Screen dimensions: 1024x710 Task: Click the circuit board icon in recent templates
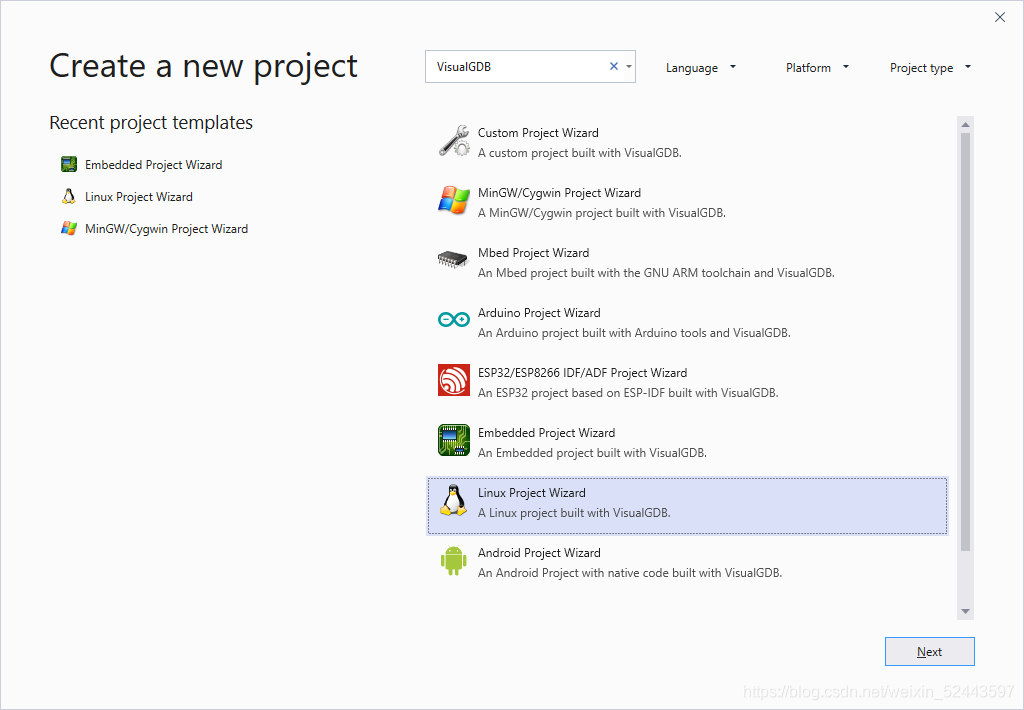[x=69, y=165]
